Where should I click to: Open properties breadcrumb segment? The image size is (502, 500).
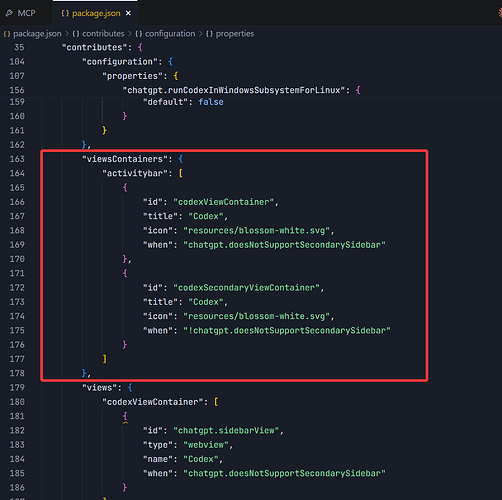(235, 34)
